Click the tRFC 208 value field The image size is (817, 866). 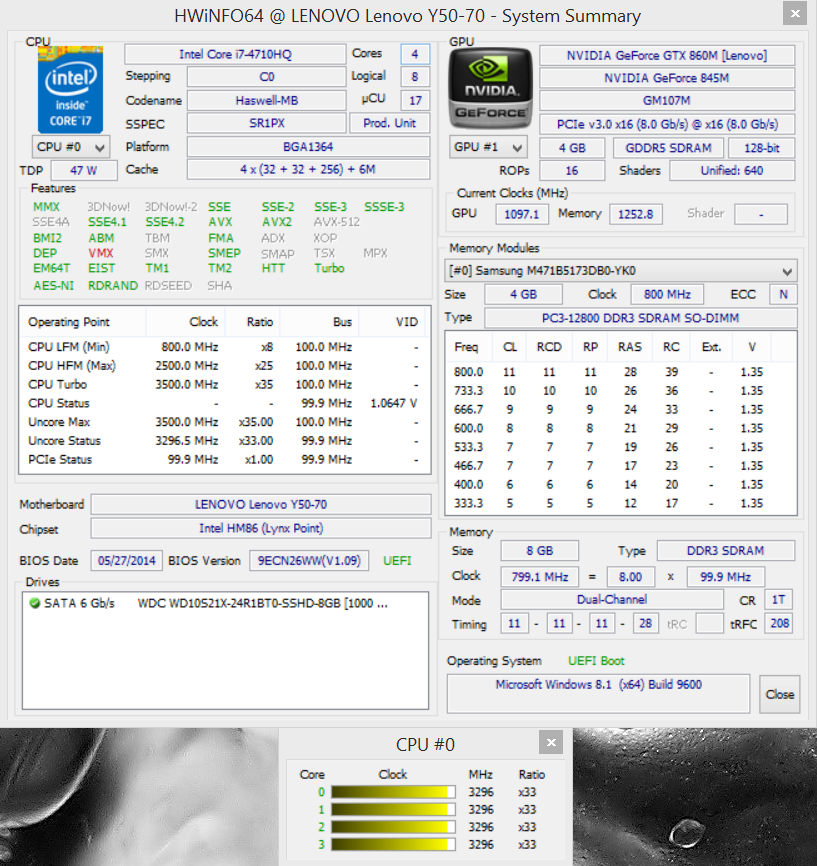779,624
